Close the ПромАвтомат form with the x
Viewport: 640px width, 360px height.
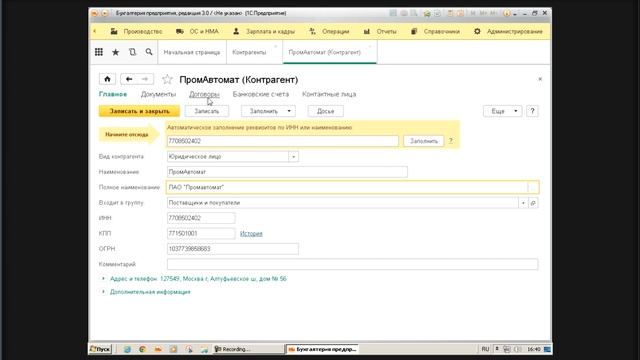pos(540,79)
